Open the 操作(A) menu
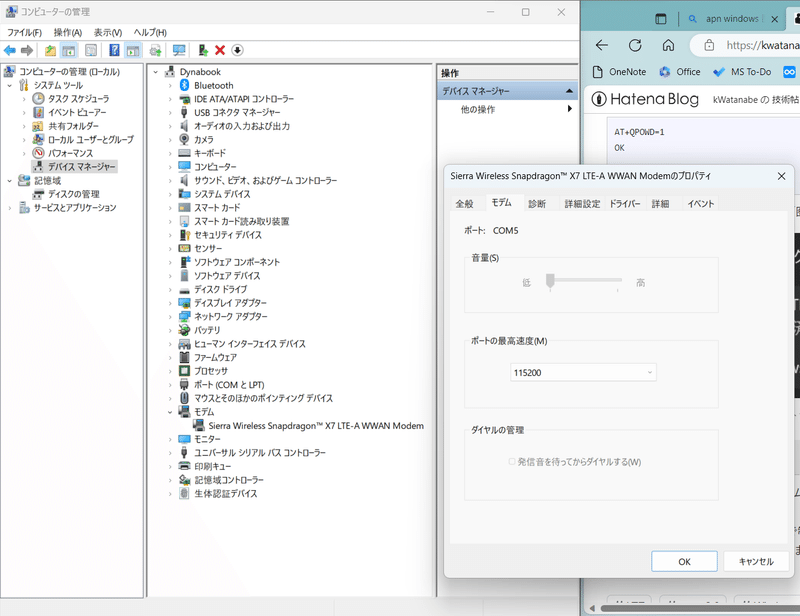800x616 pixels. click(x=68, y=32)
